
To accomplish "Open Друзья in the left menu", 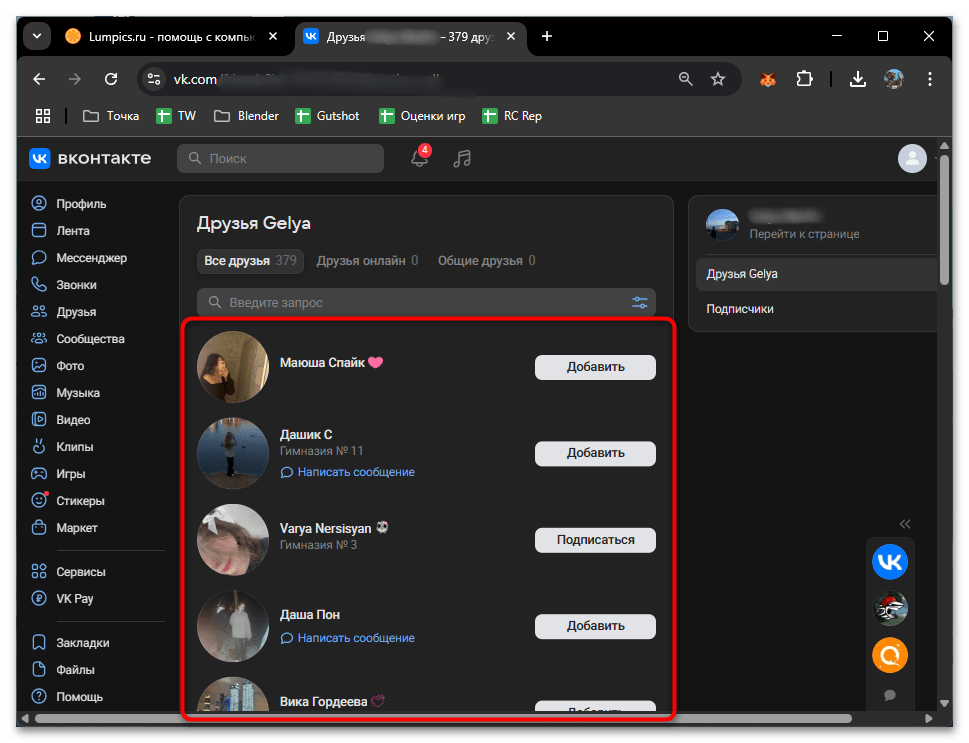I will pyautogui.click(x=64, y=312).
